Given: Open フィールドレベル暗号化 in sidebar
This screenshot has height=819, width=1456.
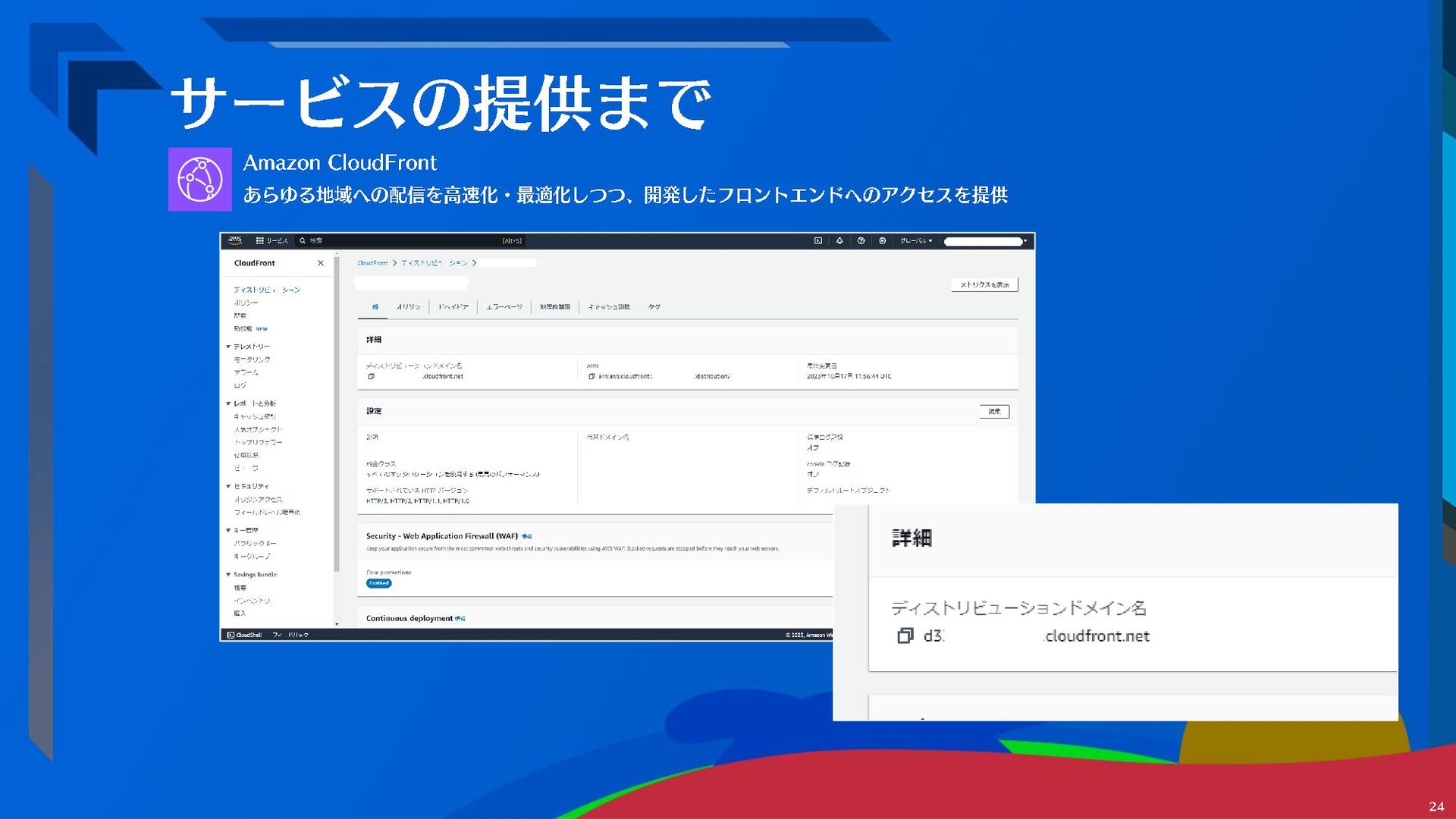Looking at the screenshot, I should pos(267,512).
